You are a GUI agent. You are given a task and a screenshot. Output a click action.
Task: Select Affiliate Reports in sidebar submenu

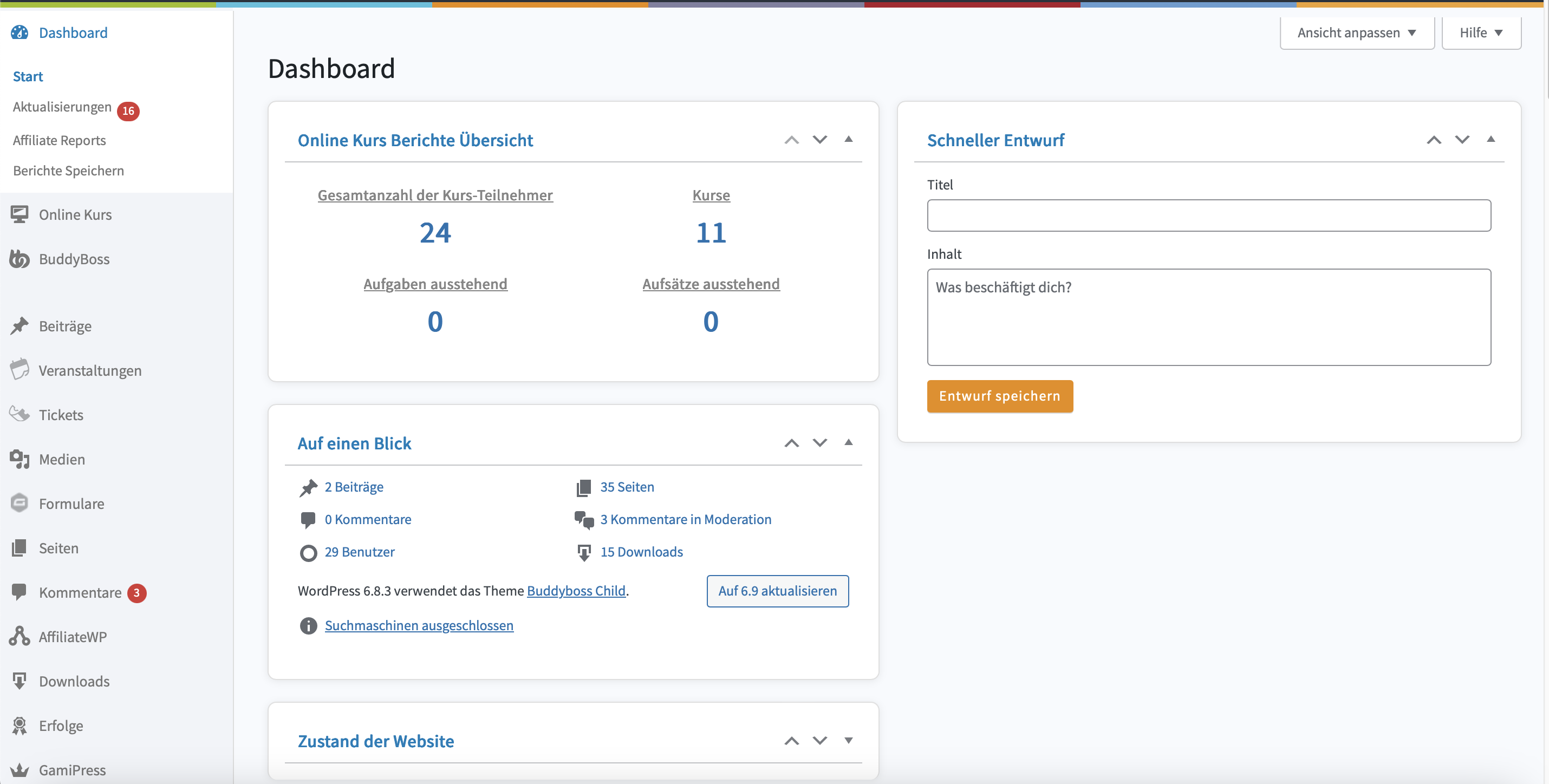coord(59,140)
